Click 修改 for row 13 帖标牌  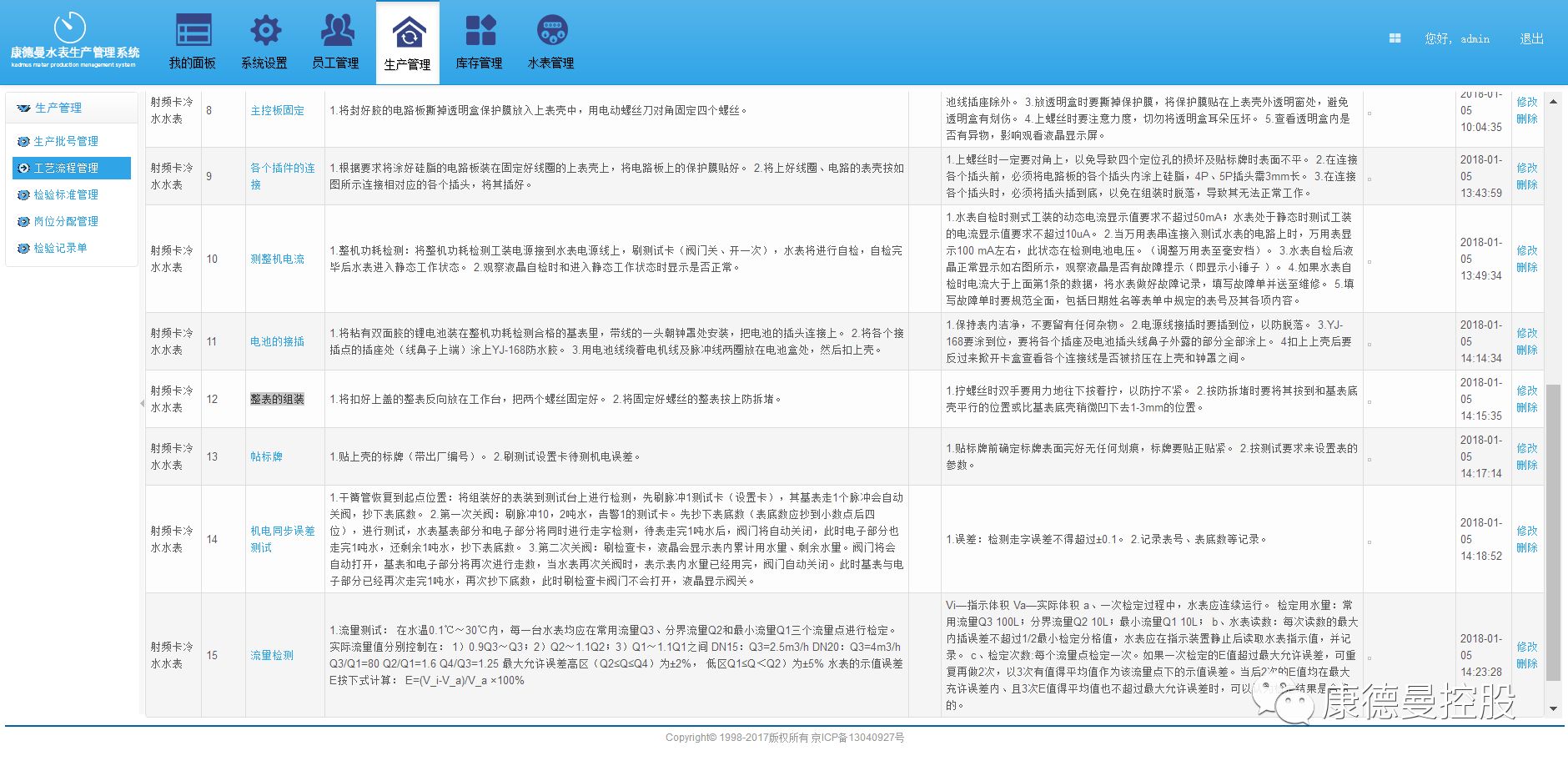click(x=1526, y=448)
